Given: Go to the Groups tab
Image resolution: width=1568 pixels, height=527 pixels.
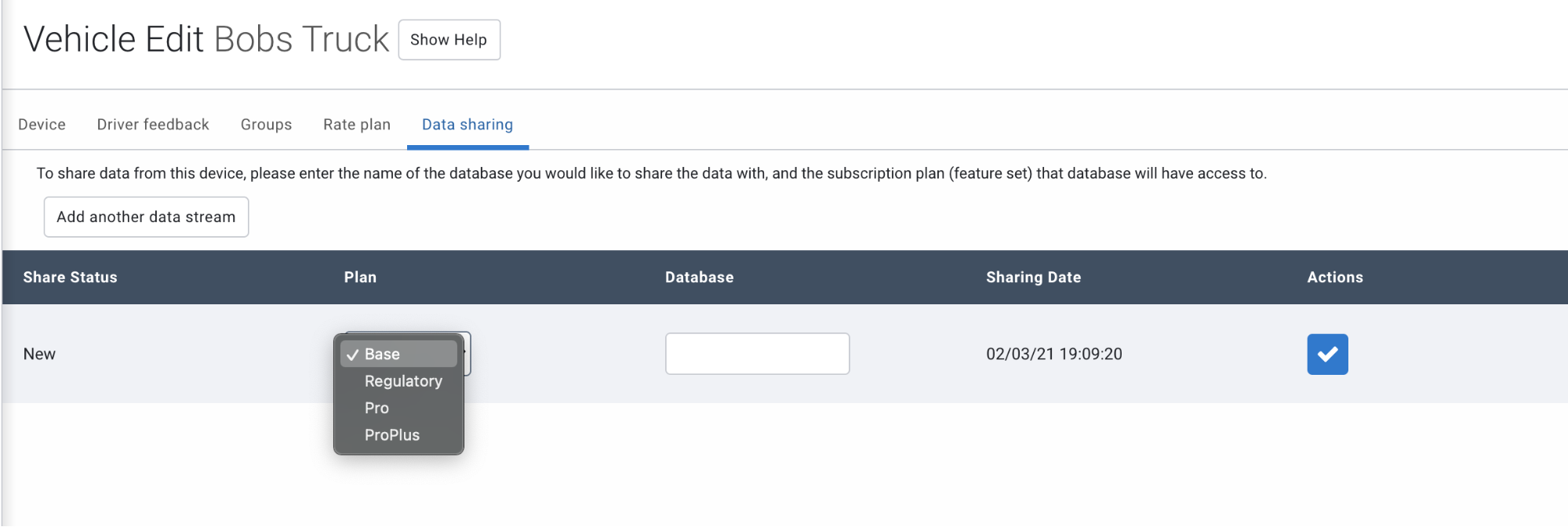Looking at the screenshot, I should coord(266,125).
